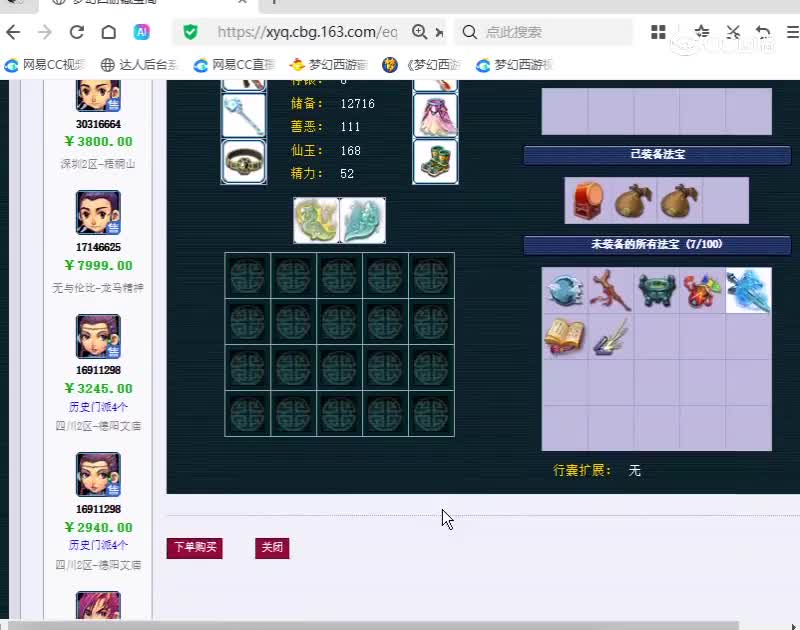Open character listing priced ￥3800.00
This screenshot has height=630, width=800.
tap(98, 142)
